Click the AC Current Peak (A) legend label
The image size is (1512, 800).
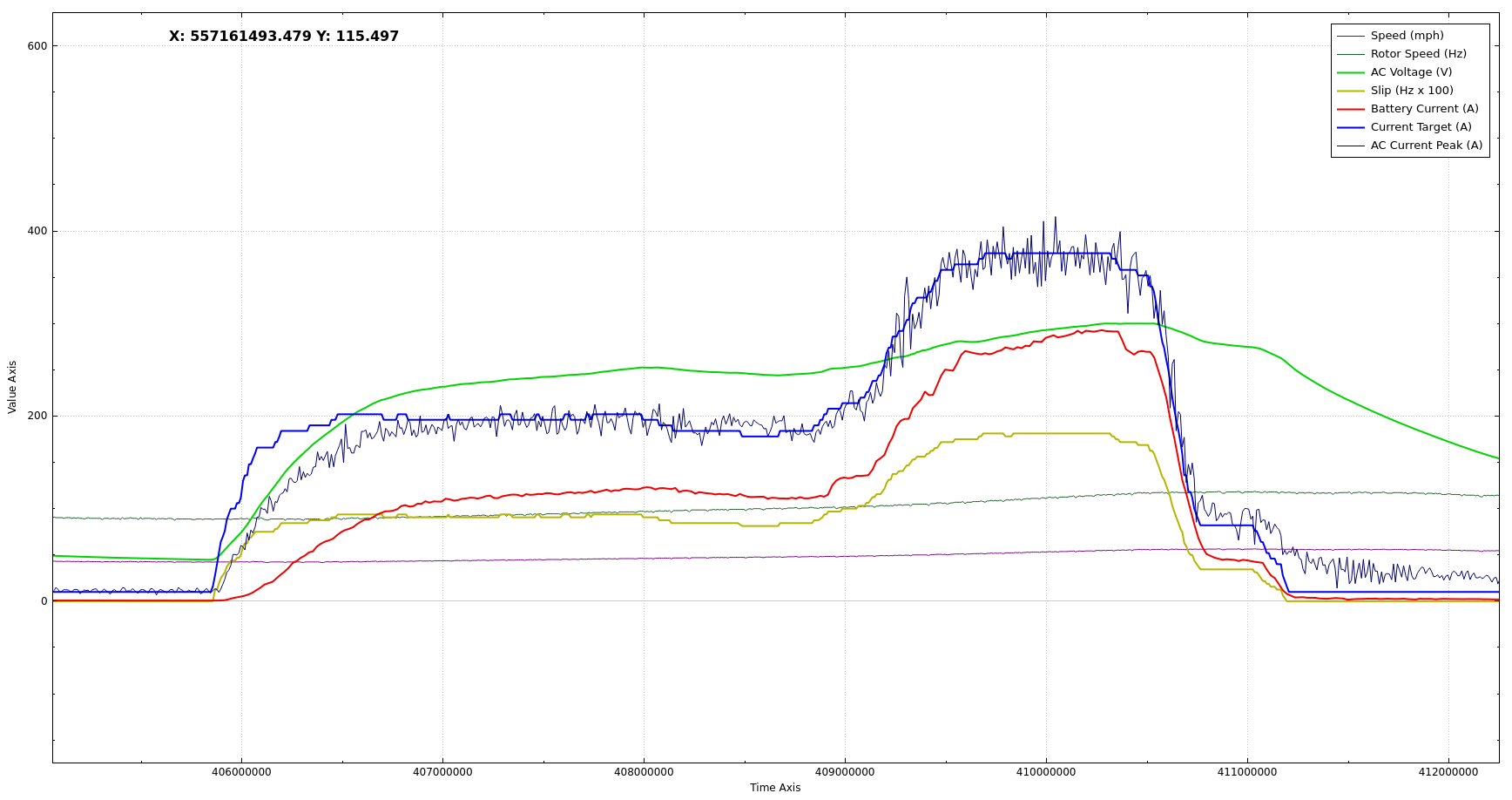coord(1426,146)
